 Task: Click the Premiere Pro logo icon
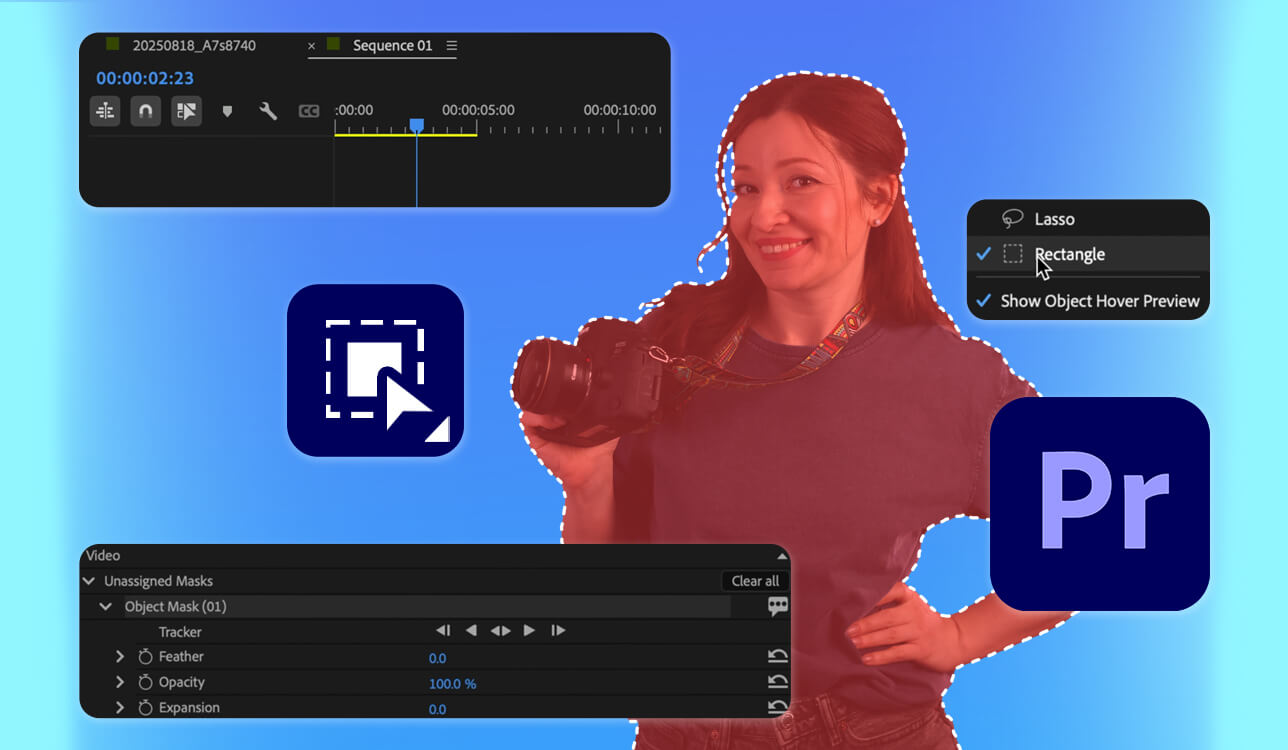coord(1097,503)
